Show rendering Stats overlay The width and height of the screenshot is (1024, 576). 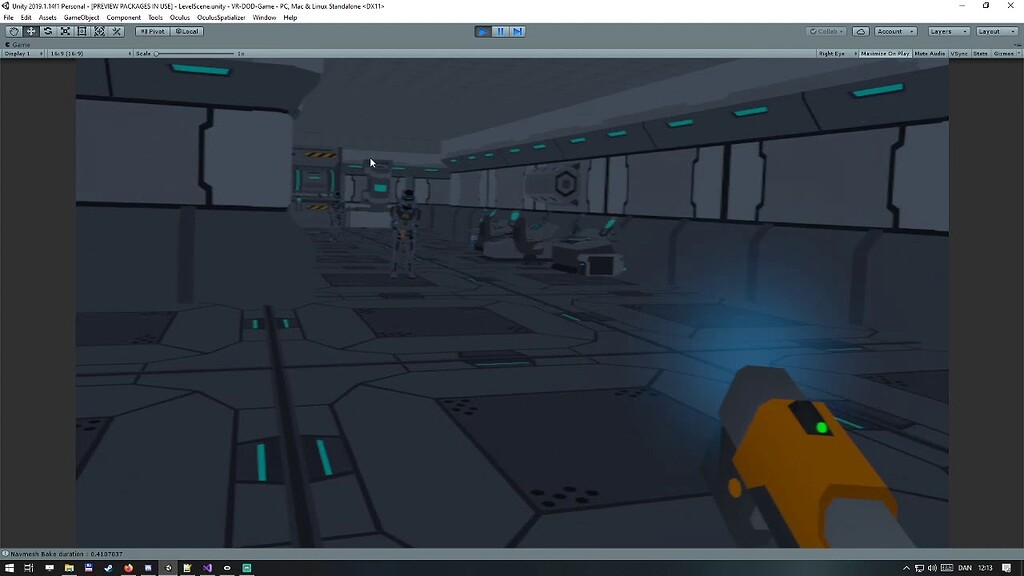tap(980, 53)
